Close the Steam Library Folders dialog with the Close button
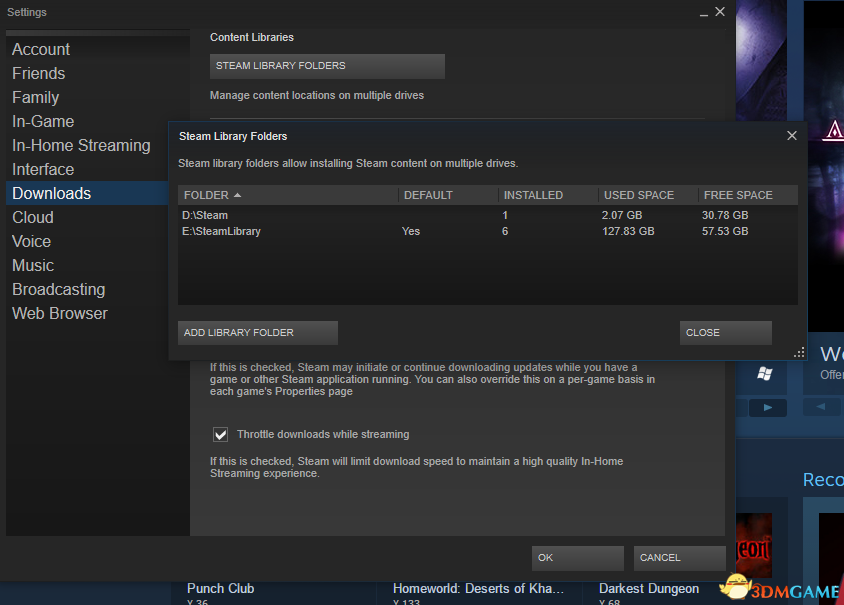844x605 pixels. (x=726, y=333)
